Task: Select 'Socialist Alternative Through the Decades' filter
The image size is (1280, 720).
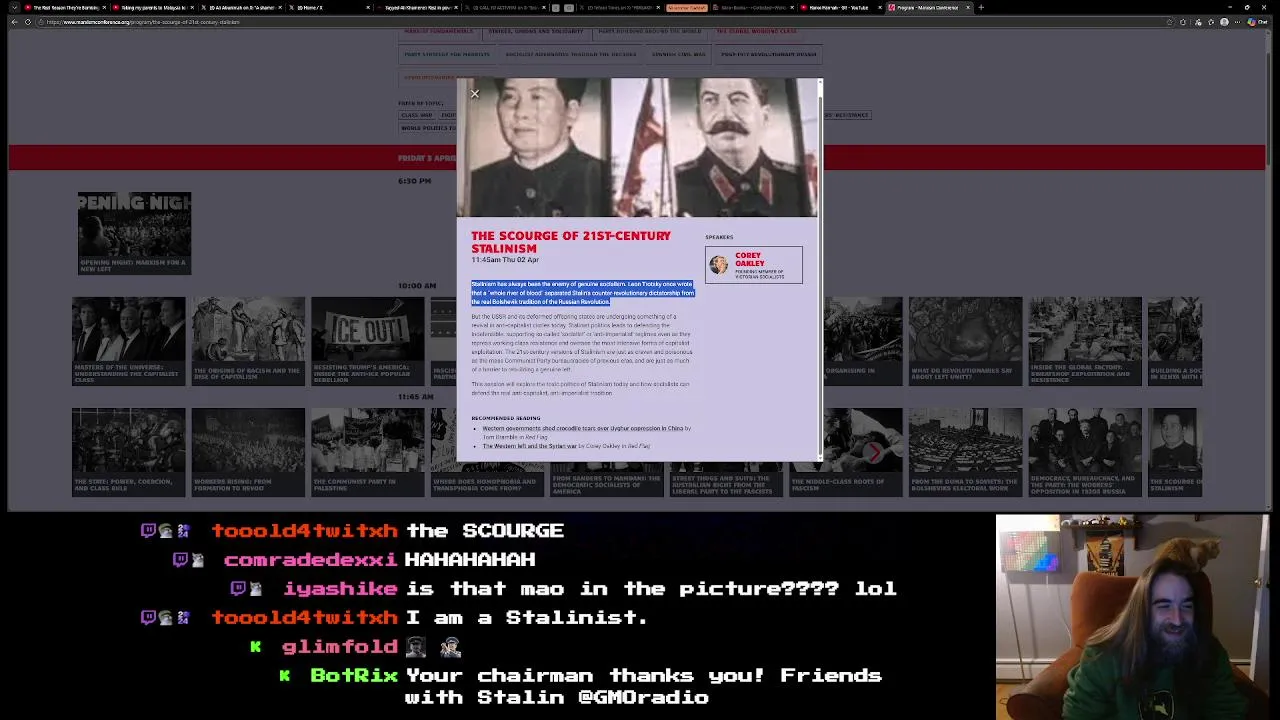Action: [570, 54]
